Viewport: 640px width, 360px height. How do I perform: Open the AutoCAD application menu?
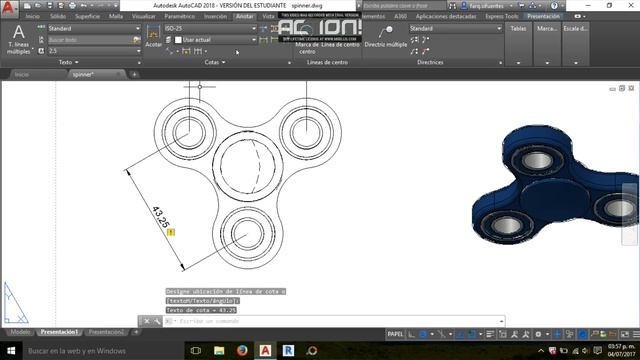(x=9, y=9)
